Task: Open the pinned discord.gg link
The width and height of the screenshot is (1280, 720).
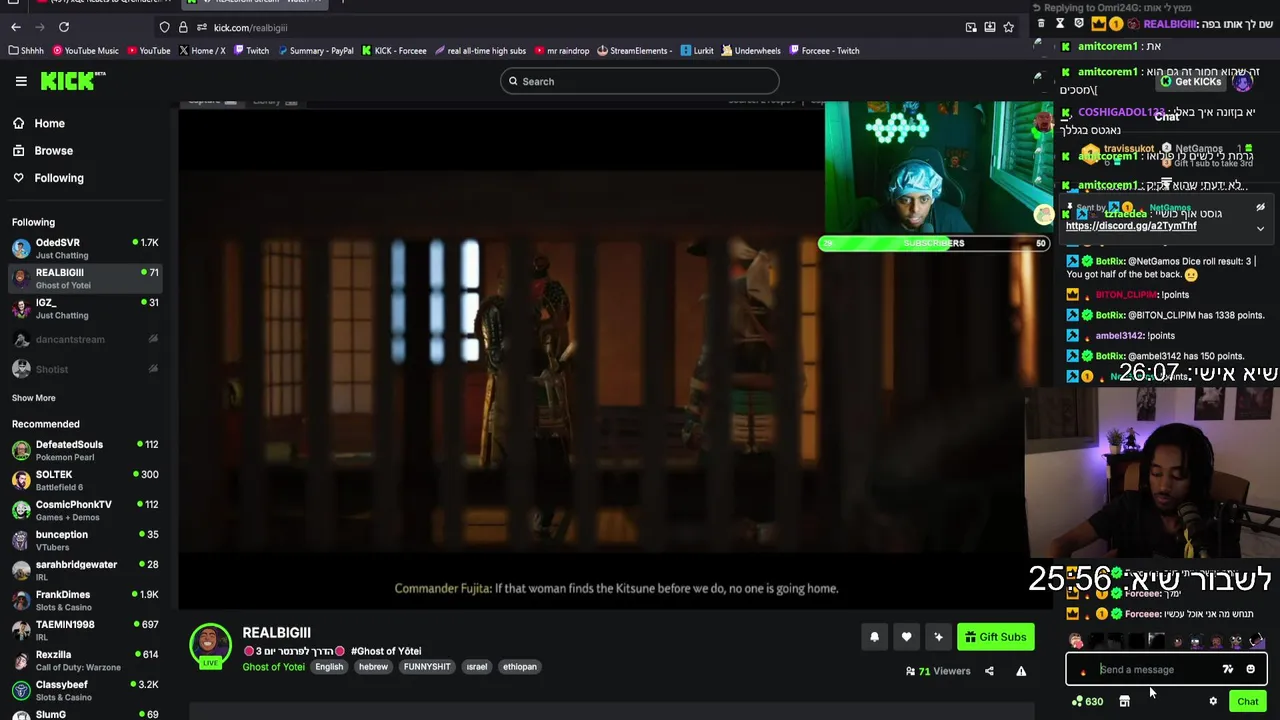Action: (x=1131, y=226)
